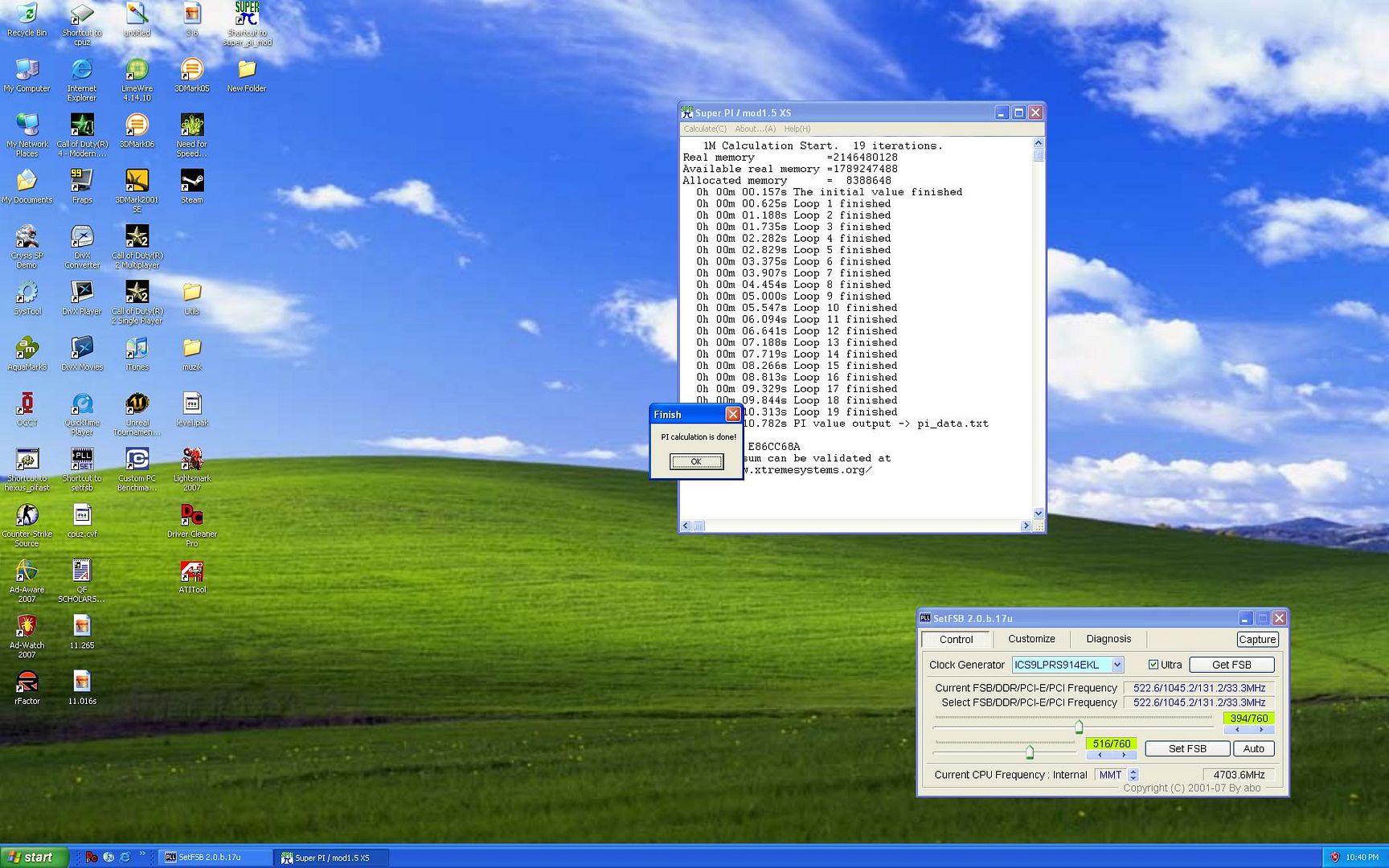Screen dimensions: 1389x868
Task: Activate SetFSB 2.0.b.17u taskbar button
Action: (215, 858)
